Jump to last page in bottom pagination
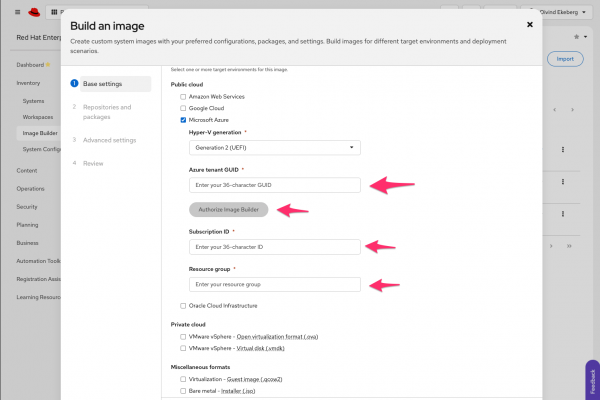Image resolution: width=600 pixels, height=400 pixels. click(x=569, y=246)
